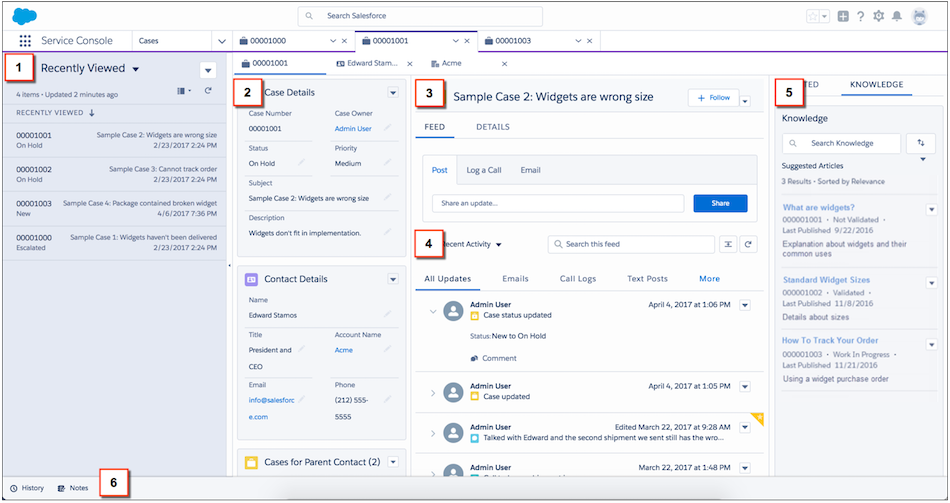This screenshot has width=950, height=503.
Task: Click the Salesforce cloud logo
Action: coord(25,16)
